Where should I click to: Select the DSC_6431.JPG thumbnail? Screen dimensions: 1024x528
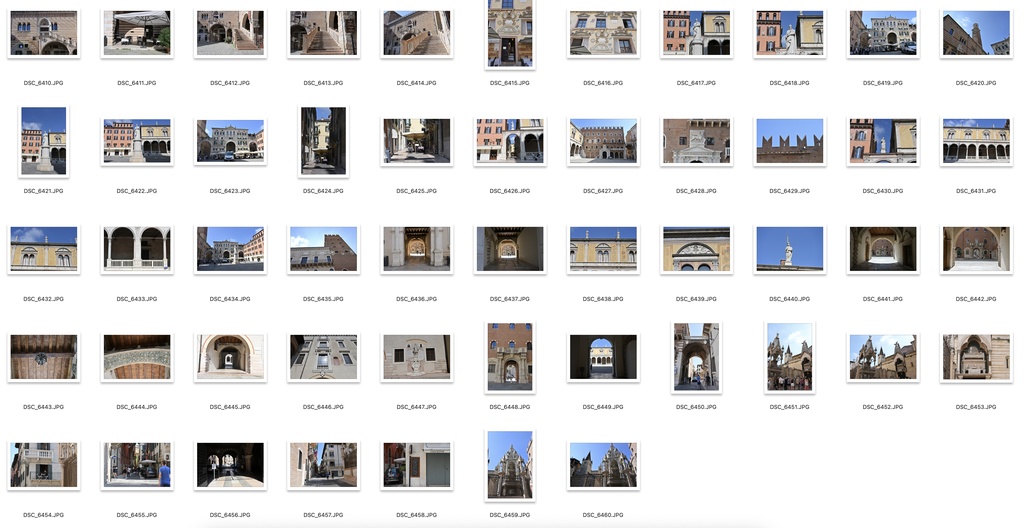tap(976, 141)
